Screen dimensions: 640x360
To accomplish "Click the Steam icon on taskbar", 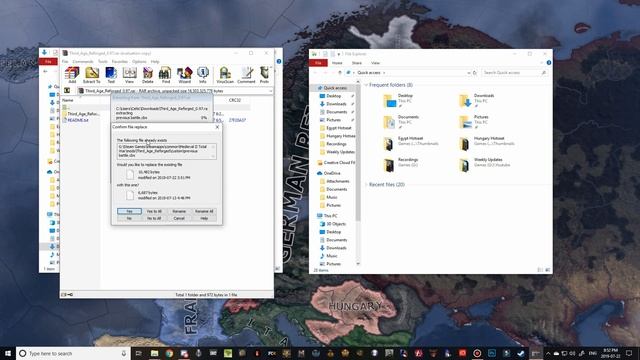I will tap(520, 353).
